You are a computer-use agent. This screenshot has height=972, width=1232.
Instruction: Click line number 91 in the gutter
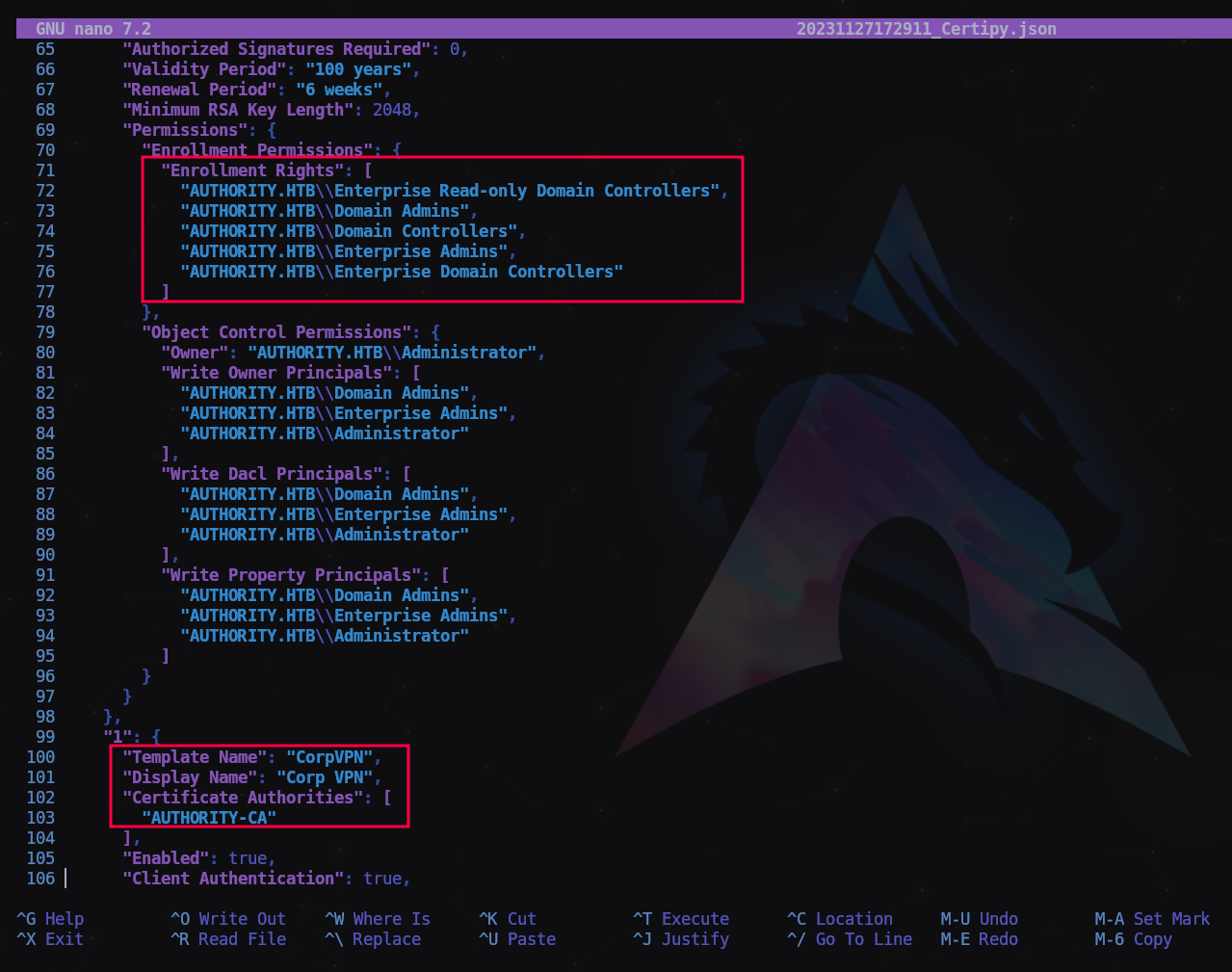point(45,575)
